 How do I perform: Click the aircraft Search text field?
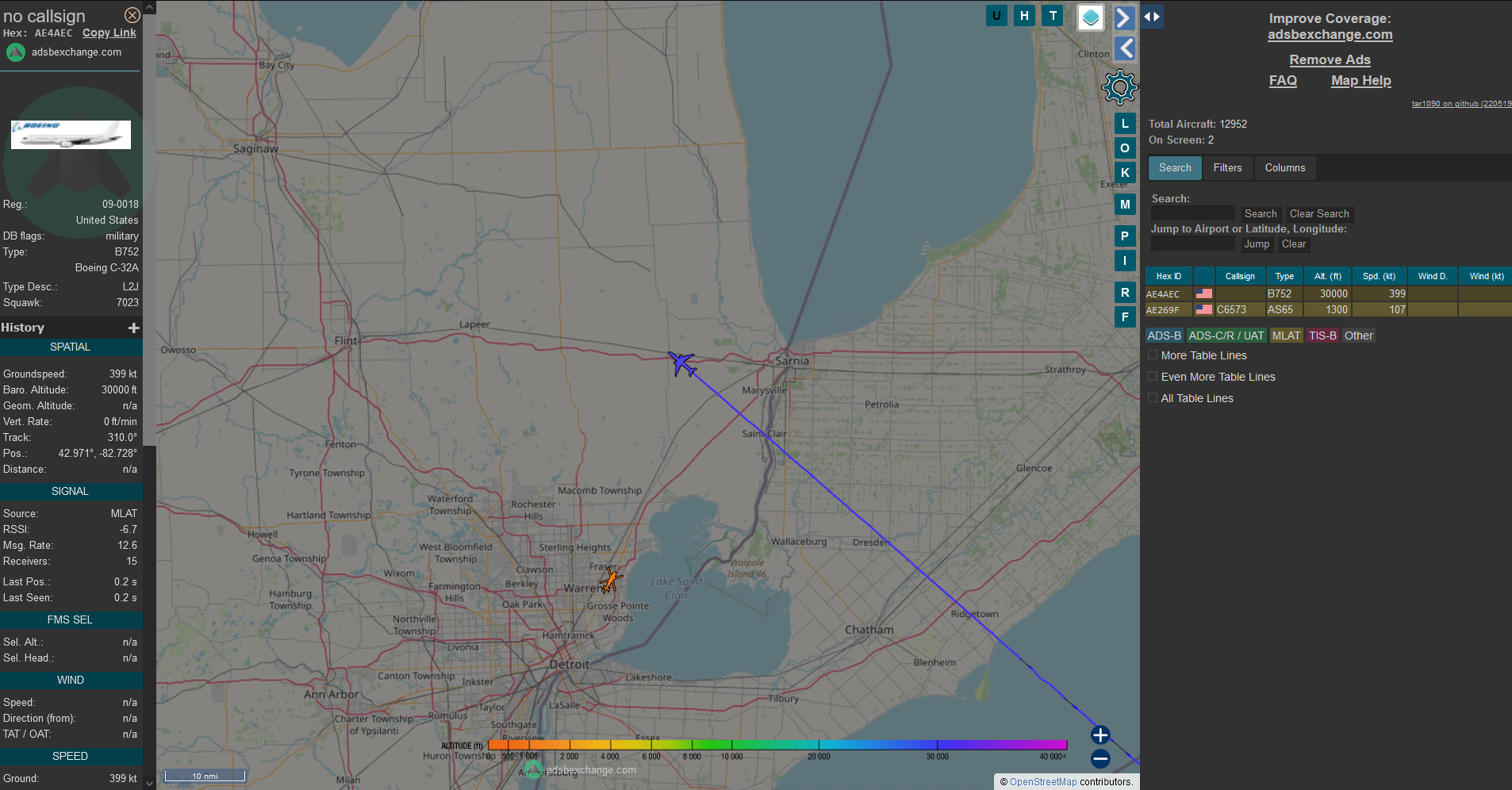point(1193,214)
